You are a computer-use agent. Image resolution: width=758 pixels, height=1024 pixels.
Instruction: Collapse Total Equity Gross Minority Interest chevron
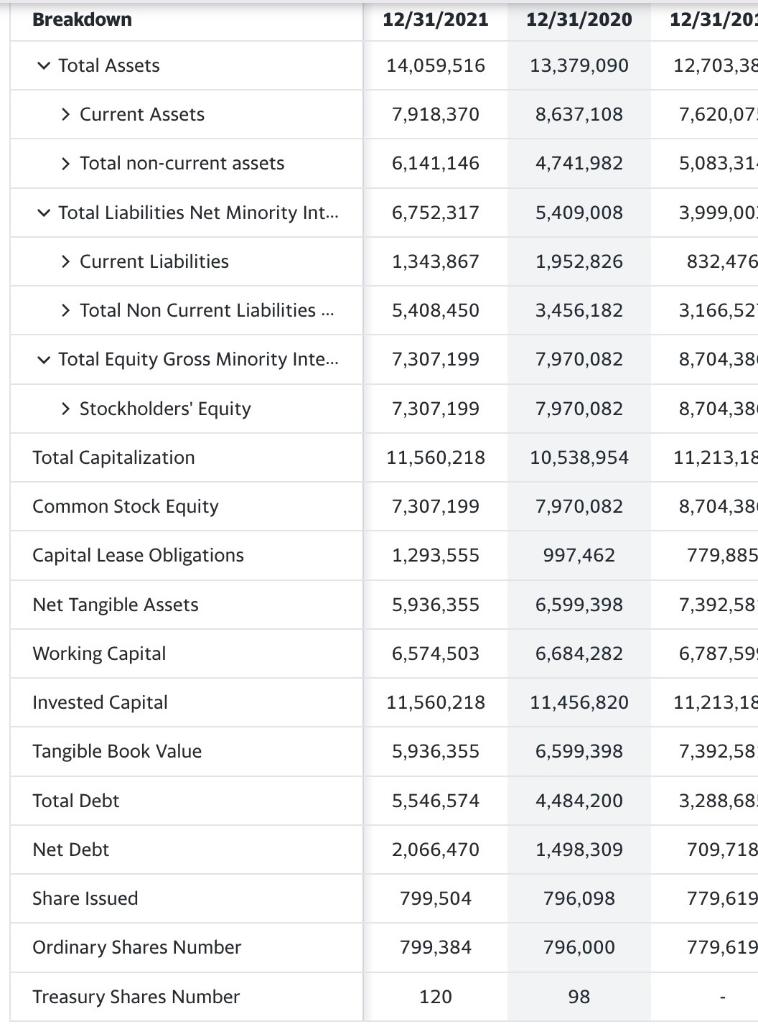(x=42, y=359)
